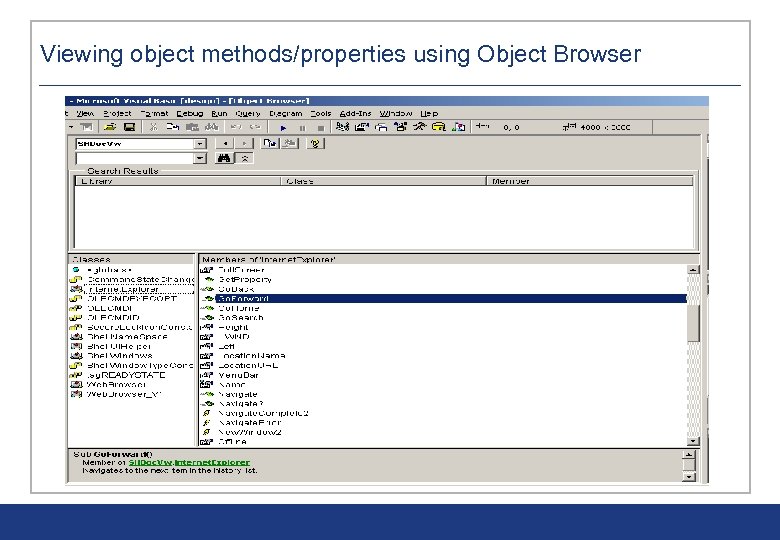
Task: Select the LocationURL member
Action: click(x=248, y=365)
